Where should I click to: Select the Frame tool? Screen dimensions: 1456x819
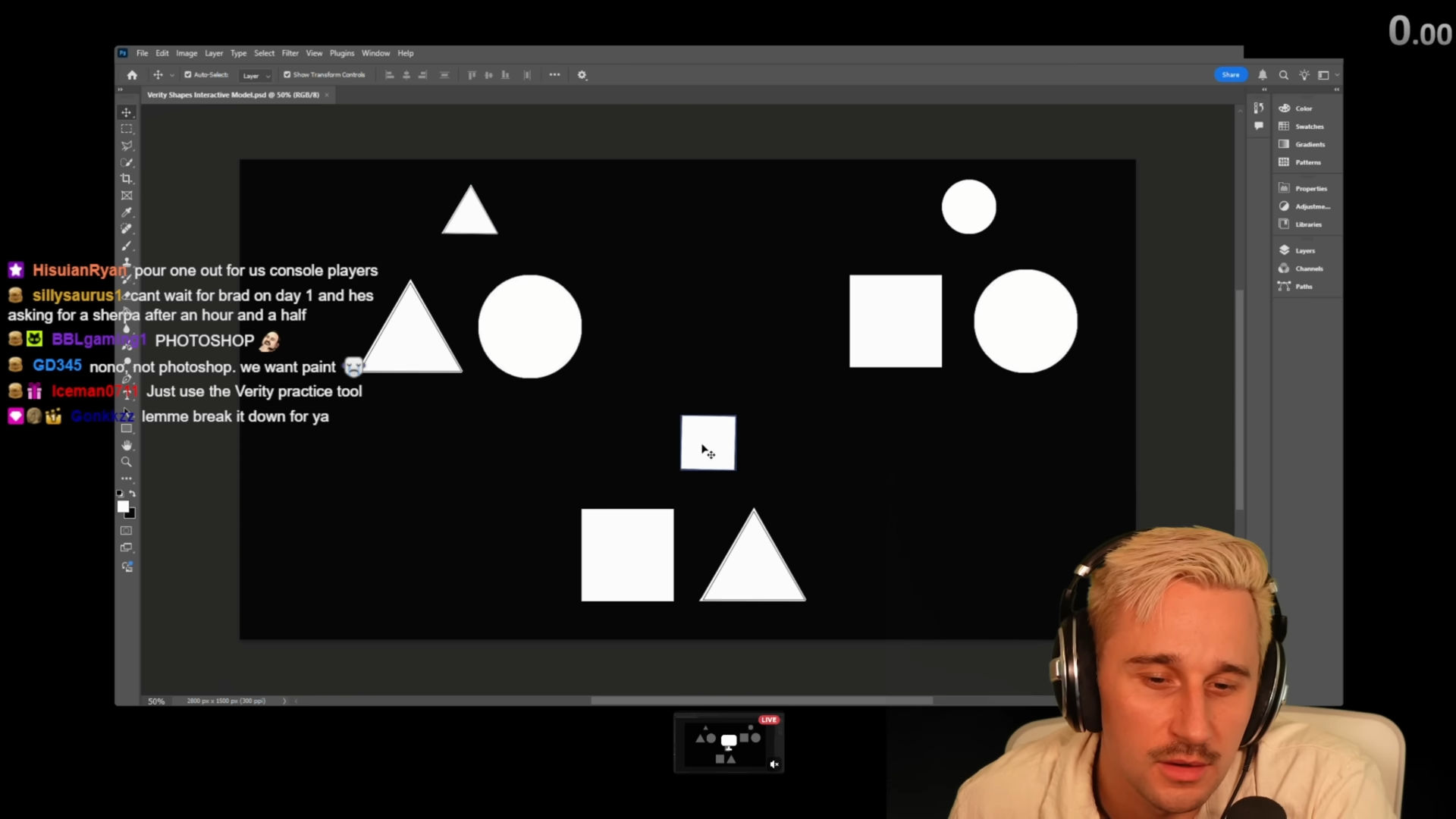point(127,196)
